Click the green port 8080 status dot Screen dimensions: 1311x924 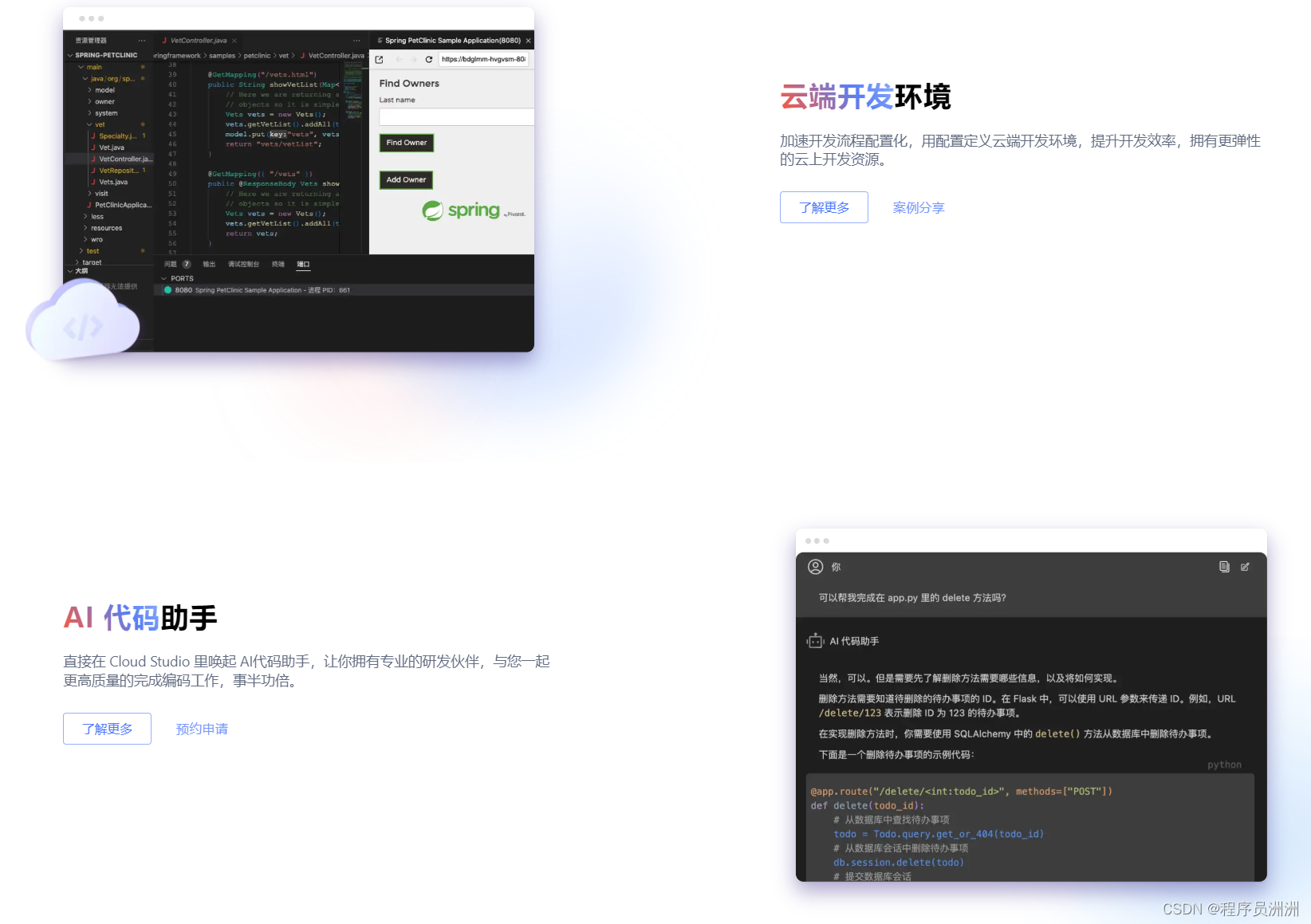coord(168,290)
